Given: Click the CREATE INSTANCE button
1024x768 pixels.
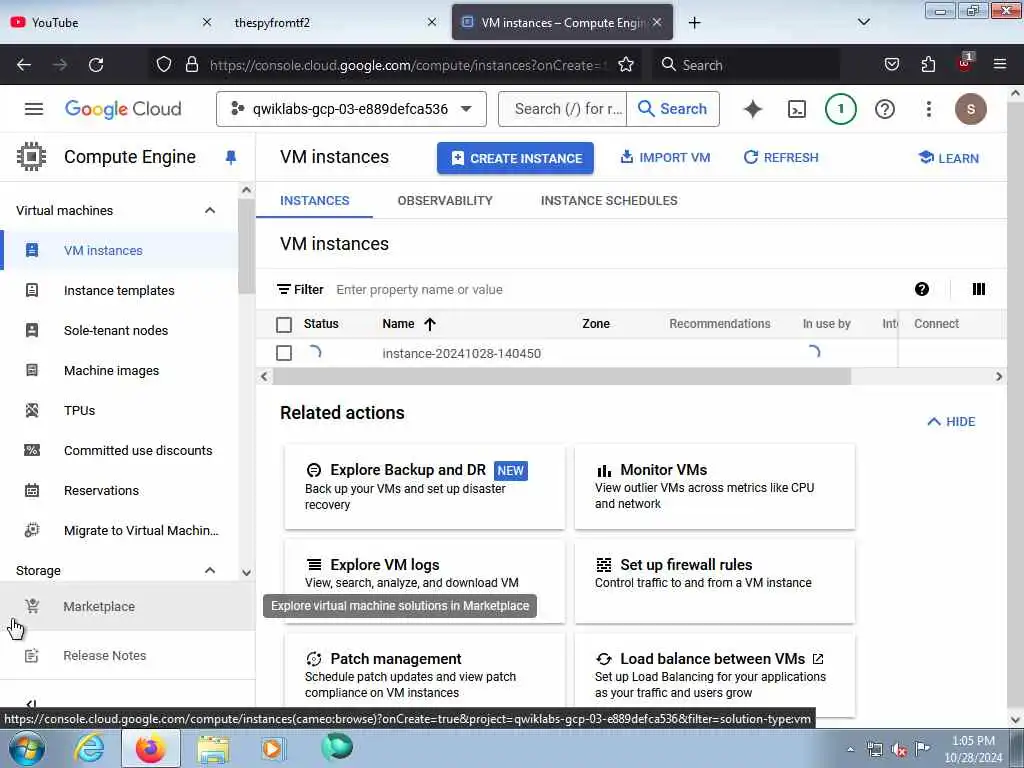Looking at the screenshot, I should [x=515, y=158].
